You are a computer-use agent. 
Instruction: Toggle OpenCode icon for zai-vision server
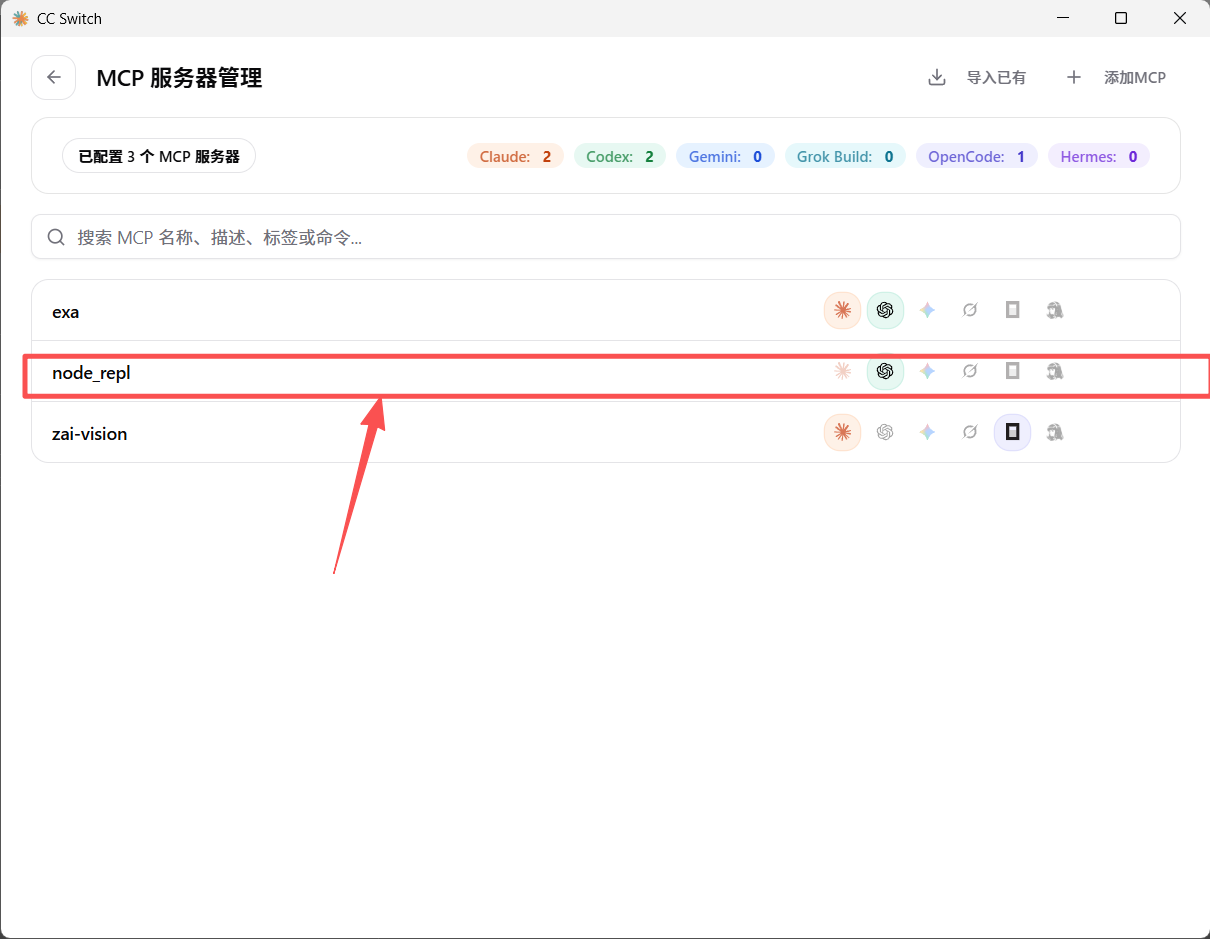pyautogui.click(x=1012, y=432)
